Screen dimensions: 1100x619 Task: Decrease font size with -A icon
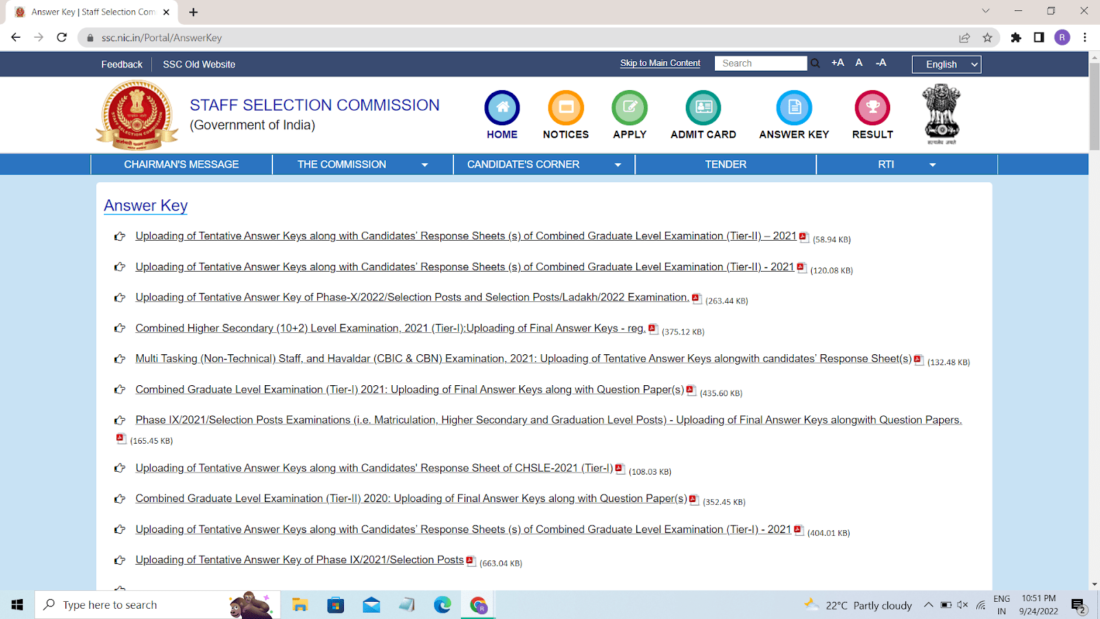(x=880, y=62)
